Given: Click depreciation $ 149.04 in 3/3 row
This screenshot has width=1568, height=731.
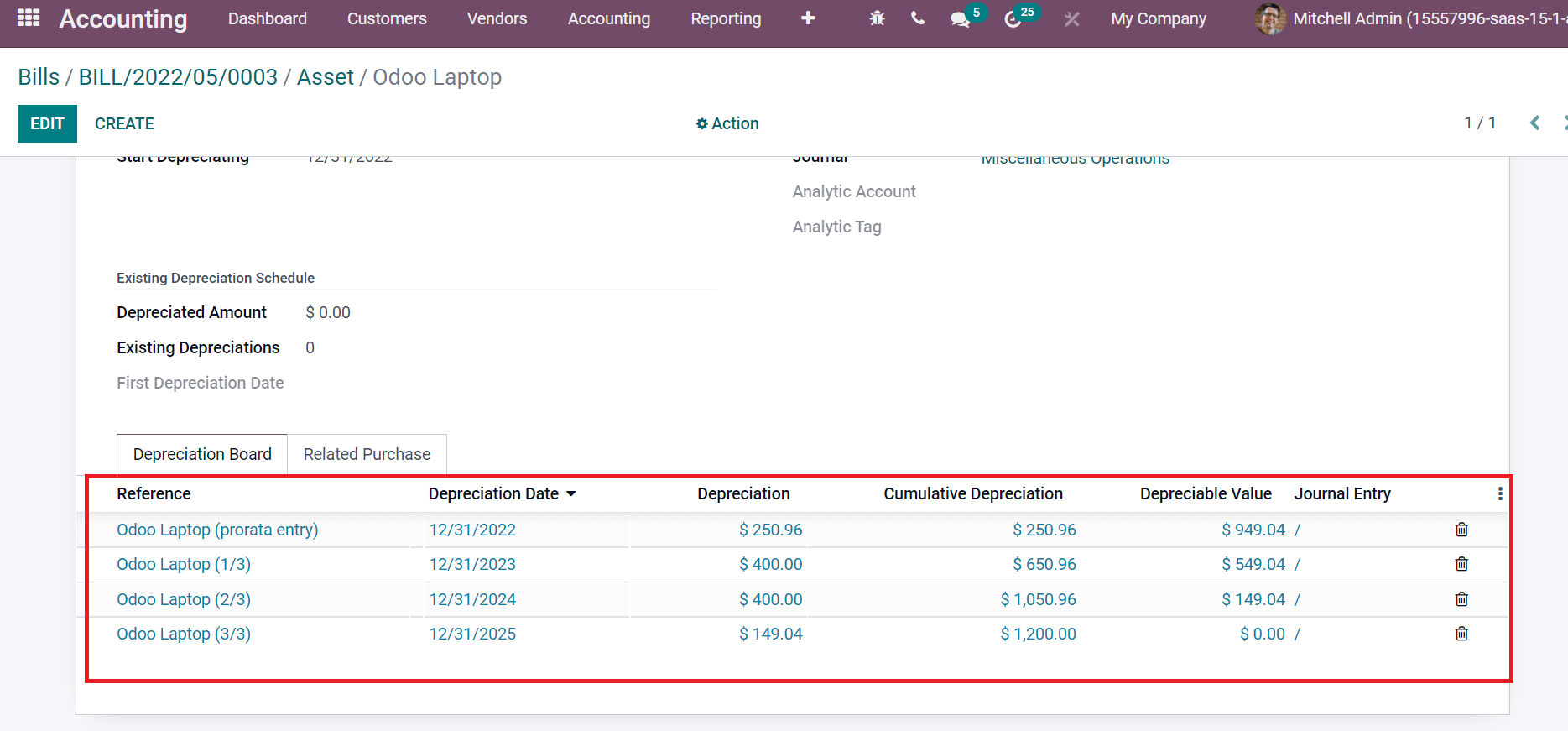Looking at the screenshot, I should click(x=771, y=634).
